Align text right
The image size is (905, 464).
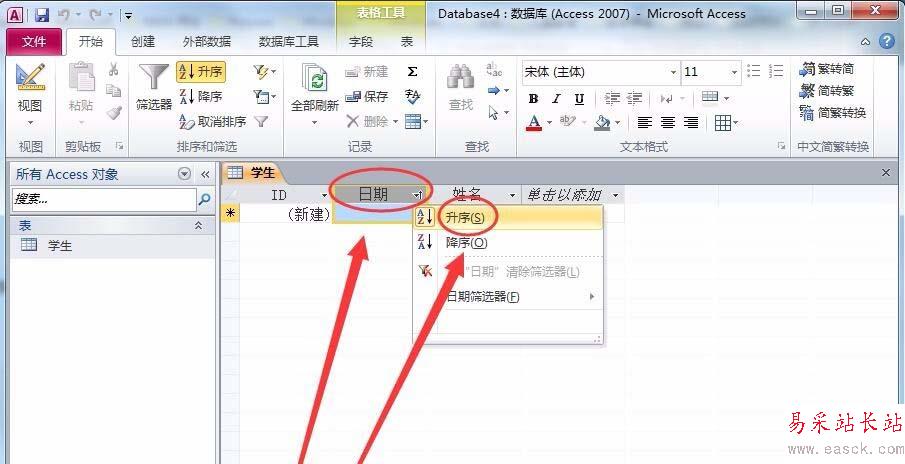[x=691, y=122]
